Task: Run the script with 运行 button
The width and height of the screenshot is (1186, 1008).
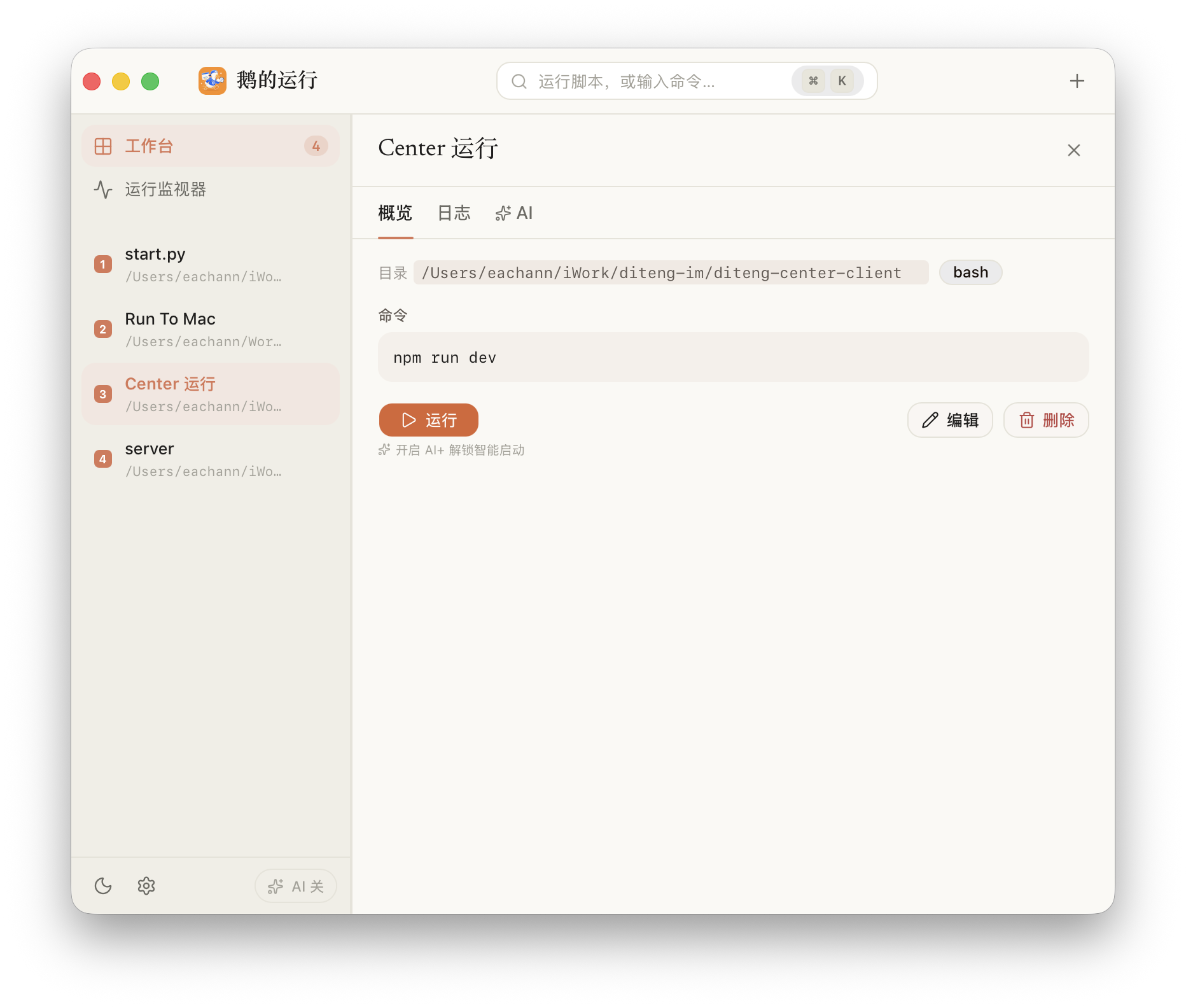Action: pyautogui.click(x=429, y=420)
